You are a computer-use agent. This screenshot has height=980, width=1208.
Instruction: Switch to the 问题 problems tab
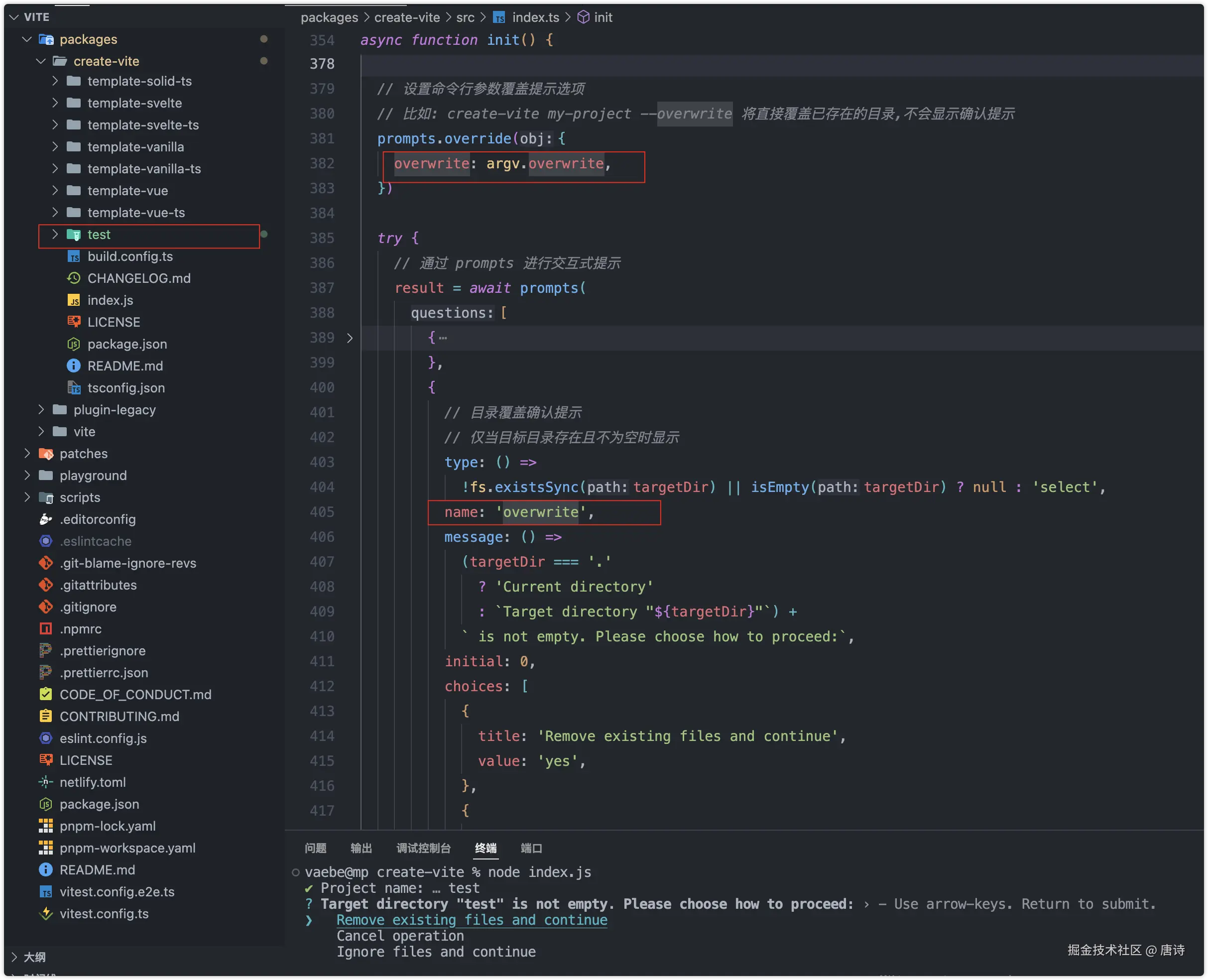pyautogui.click(x=315, y=848)
